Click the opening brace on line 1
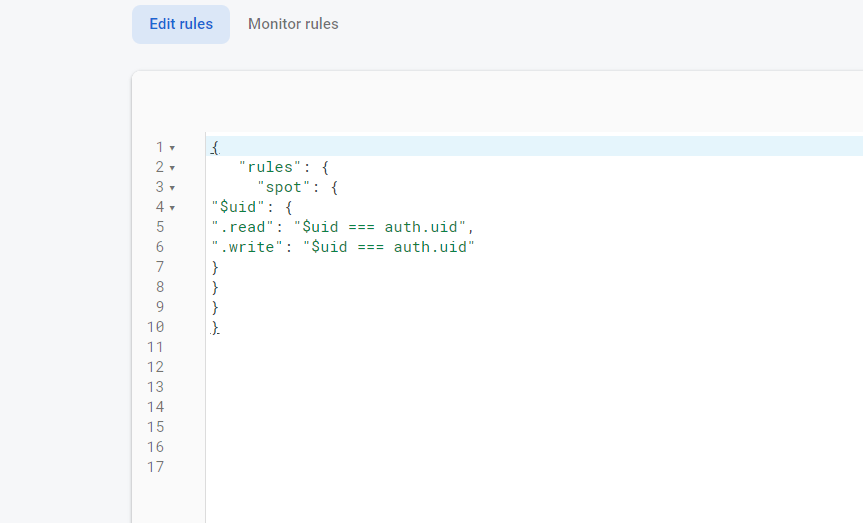 click(215, 147)
